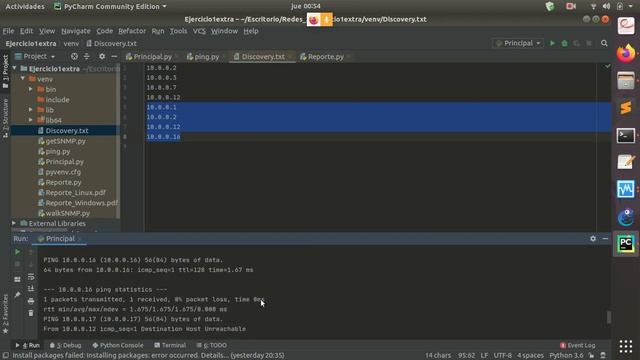Viewport: 640px width, 360px height.
Task: Hide the Project panel with the minus icon
Action: (x=114, y=56)
